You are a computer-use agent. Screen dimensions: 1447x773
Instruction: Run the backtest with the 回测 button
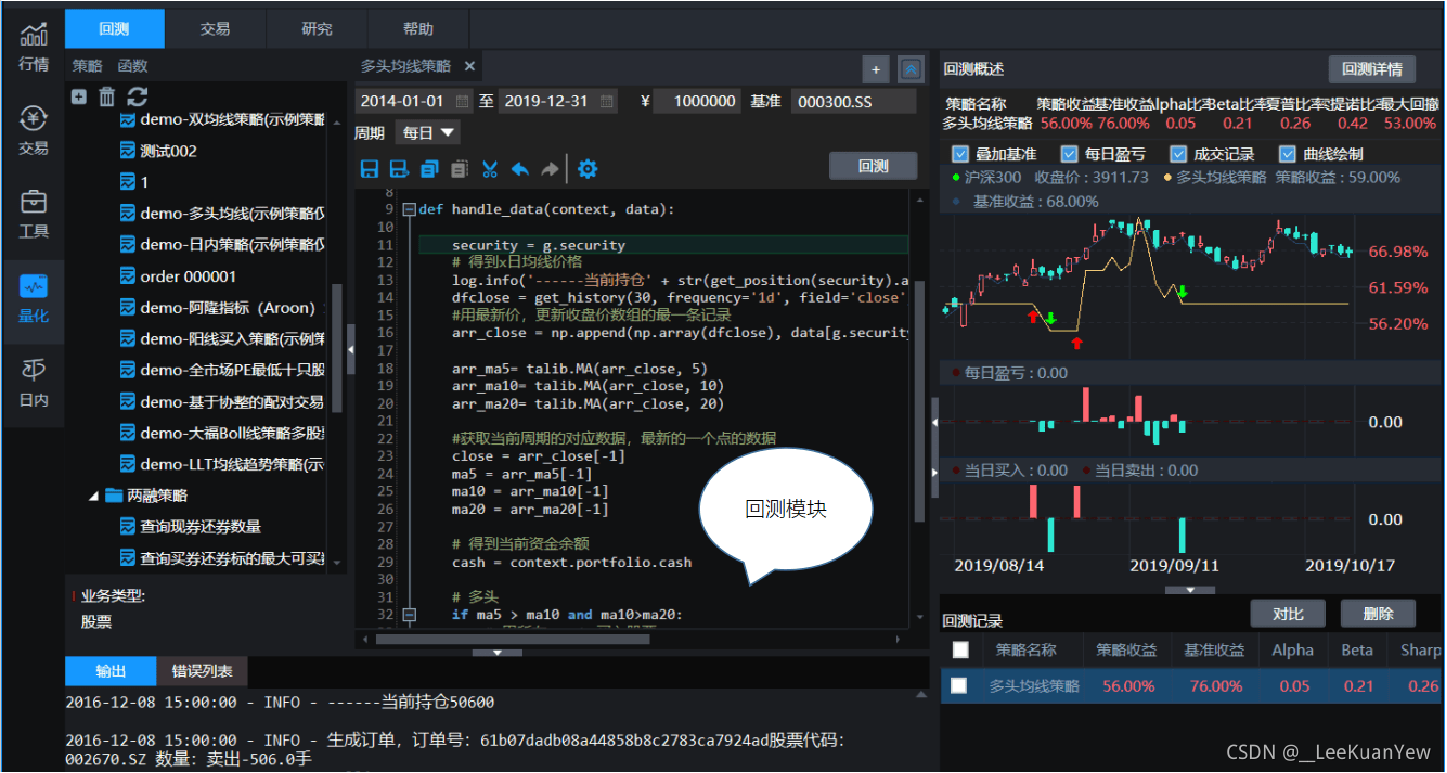point(873,166)
